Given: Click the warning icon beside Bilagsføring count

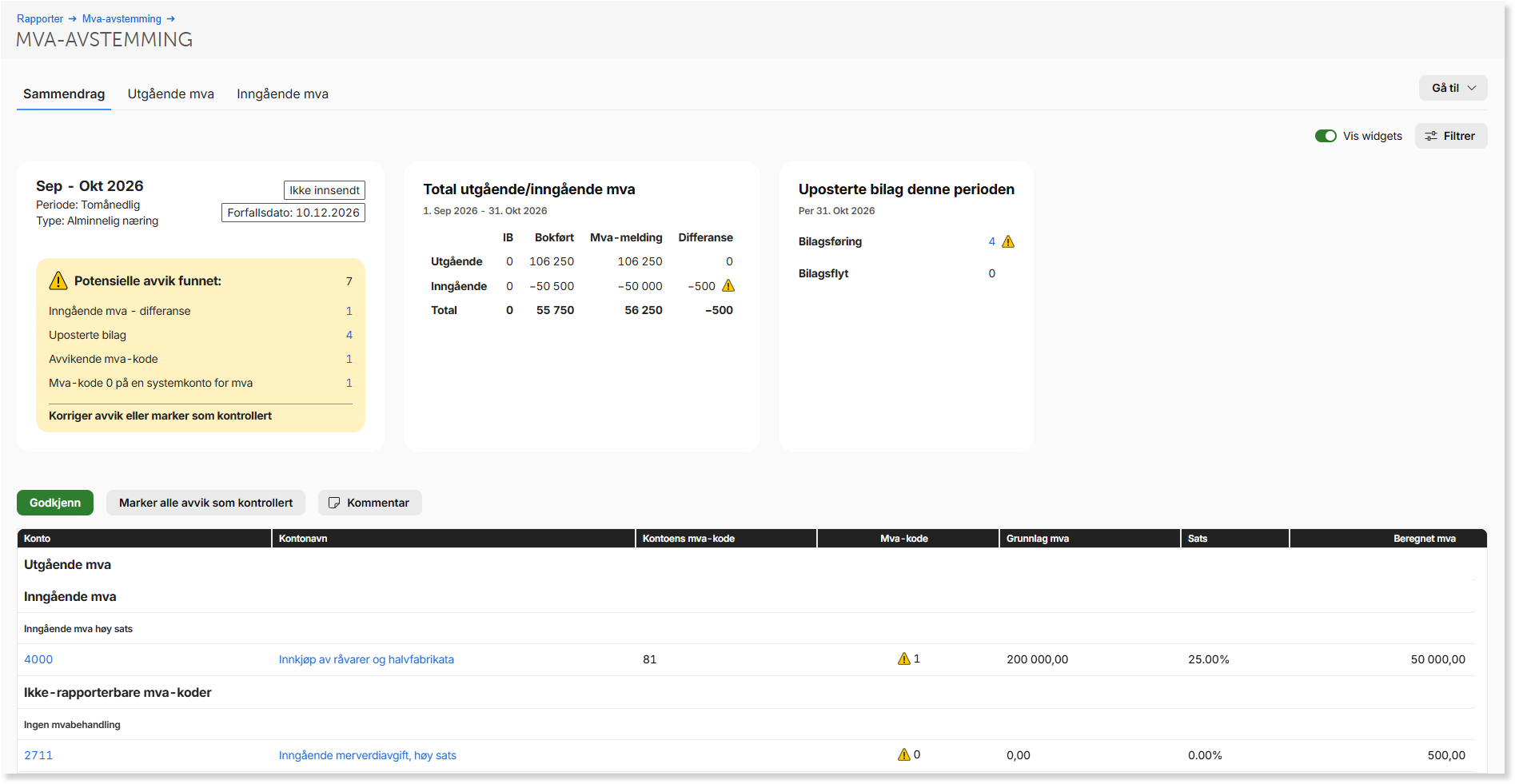Looking at the screenshot, I should pos(1008,241).
